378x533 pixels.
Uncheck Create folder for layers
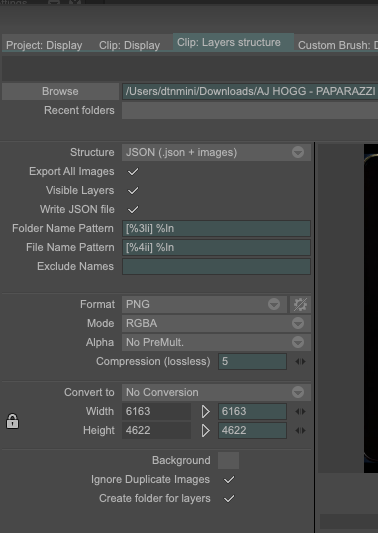coord(229,499)
